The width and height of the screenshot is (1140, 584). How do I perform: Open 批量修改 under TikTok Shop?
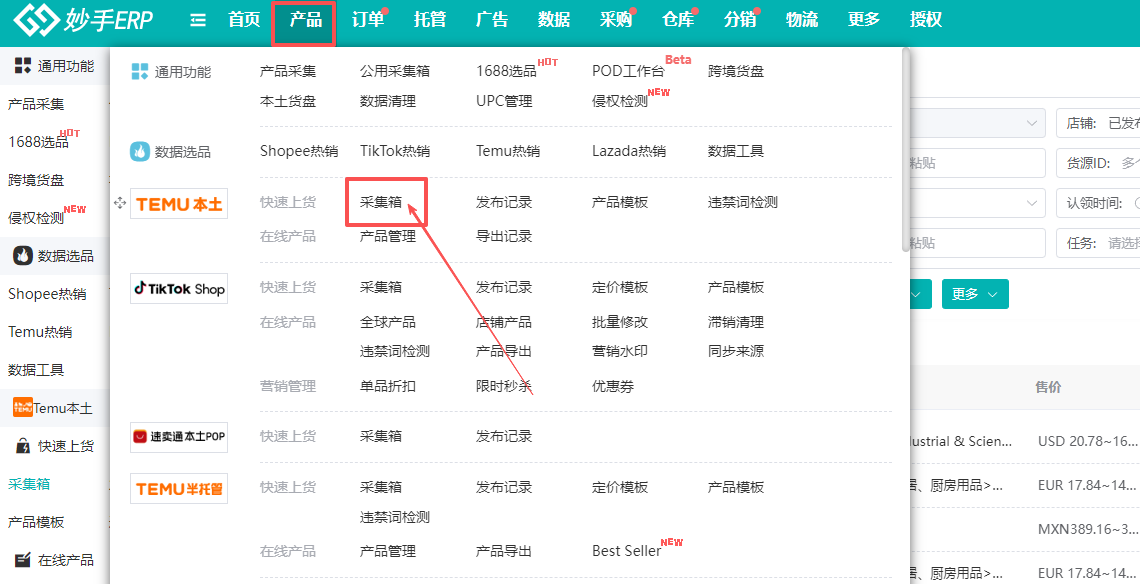[x=620, y=322]
